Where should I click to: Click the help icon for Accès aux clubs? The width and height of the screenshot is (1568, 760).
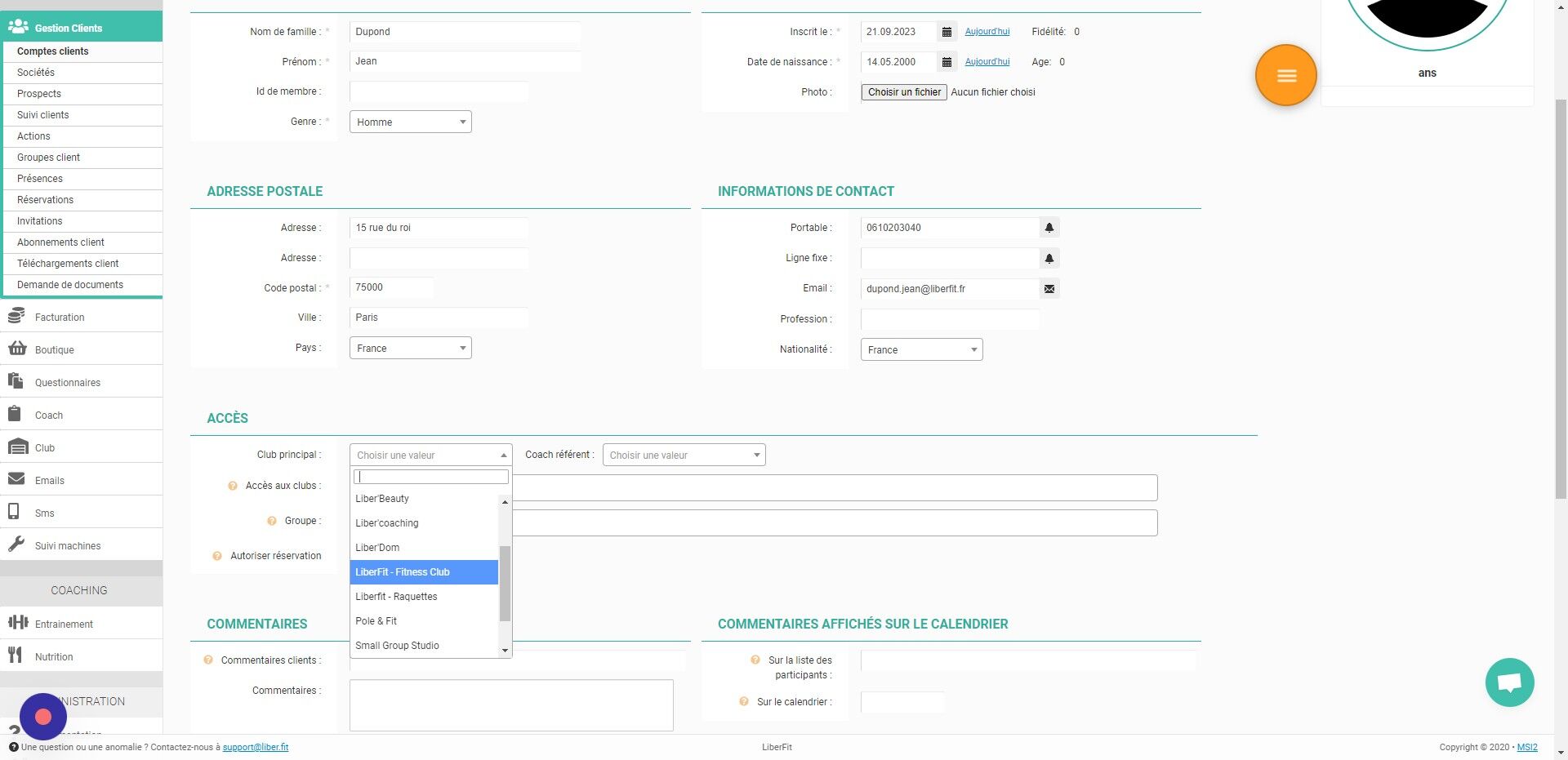(x=233, y=486)
